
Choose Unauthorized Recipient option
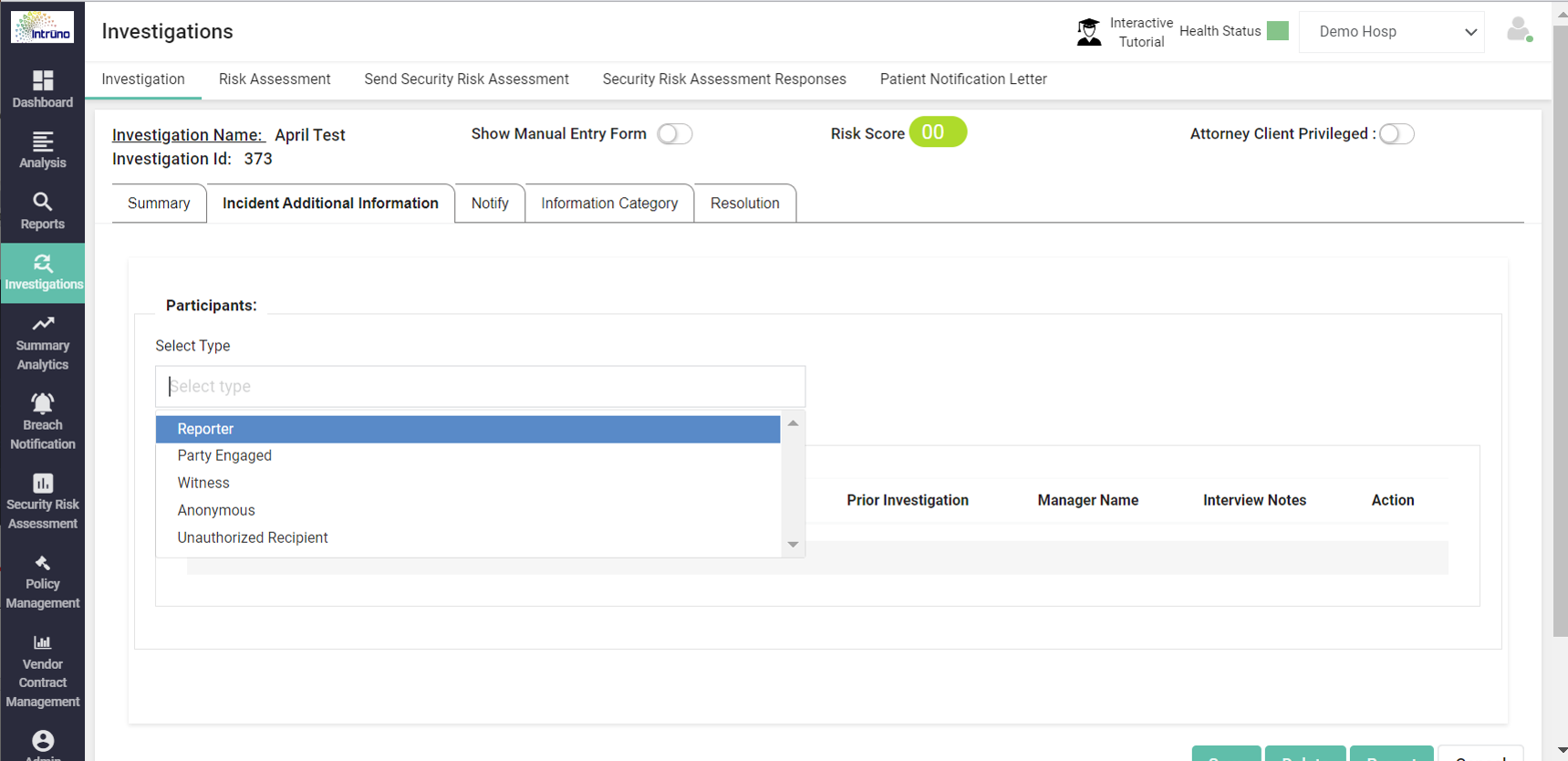pyautogui.click(x=253, y=537)
